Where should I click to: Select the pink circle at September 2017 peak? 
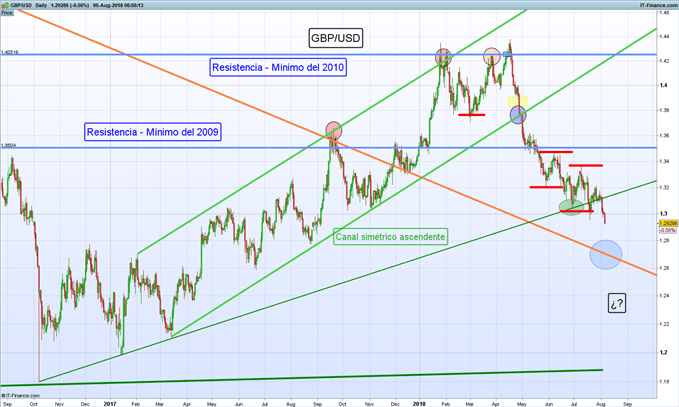click(x=333, y=130)
